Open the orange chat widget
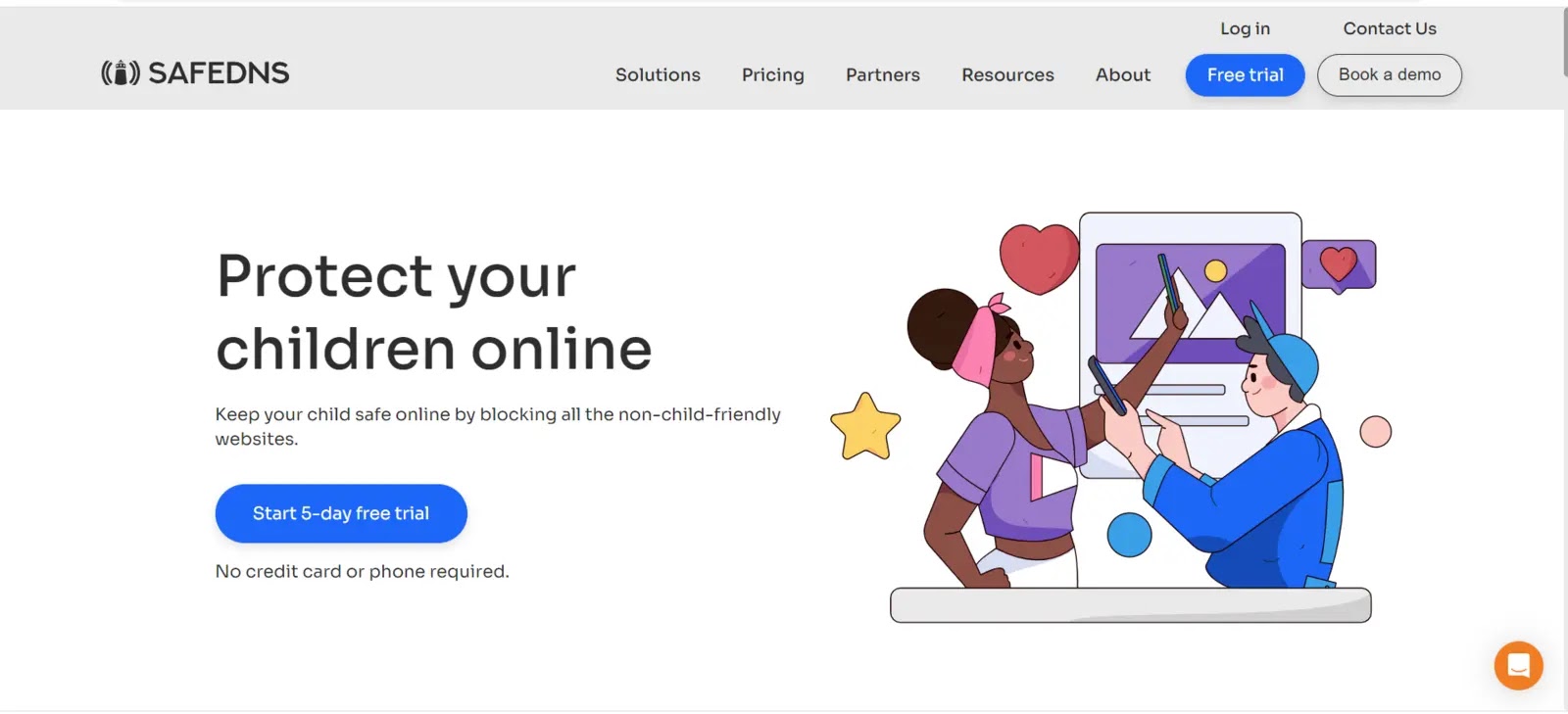This screenshot has height=714, width=1568. coord(1518,666)
